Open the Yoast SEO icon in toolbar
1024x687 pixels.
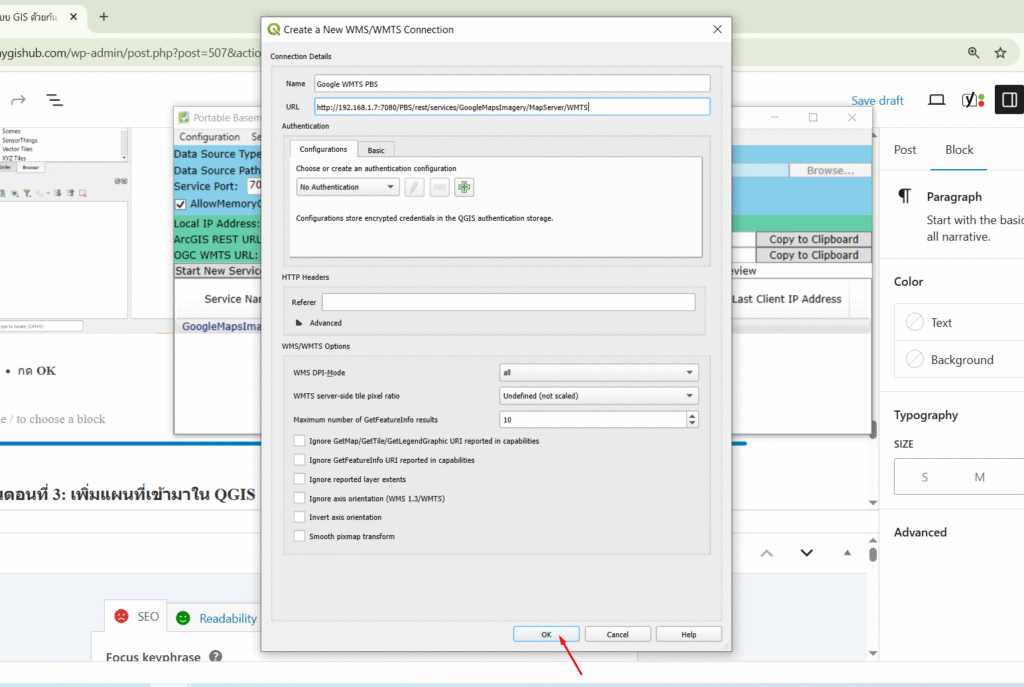pyautogui.click(x=972, y=100)
